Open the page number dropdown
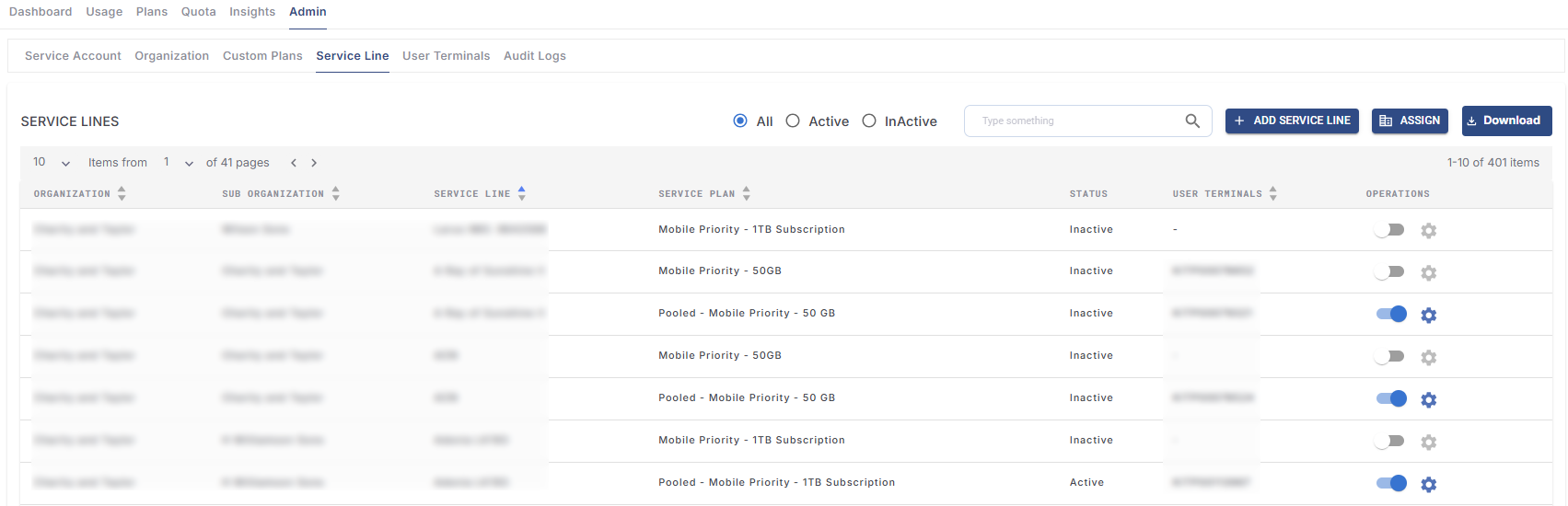 coord(179,163)
